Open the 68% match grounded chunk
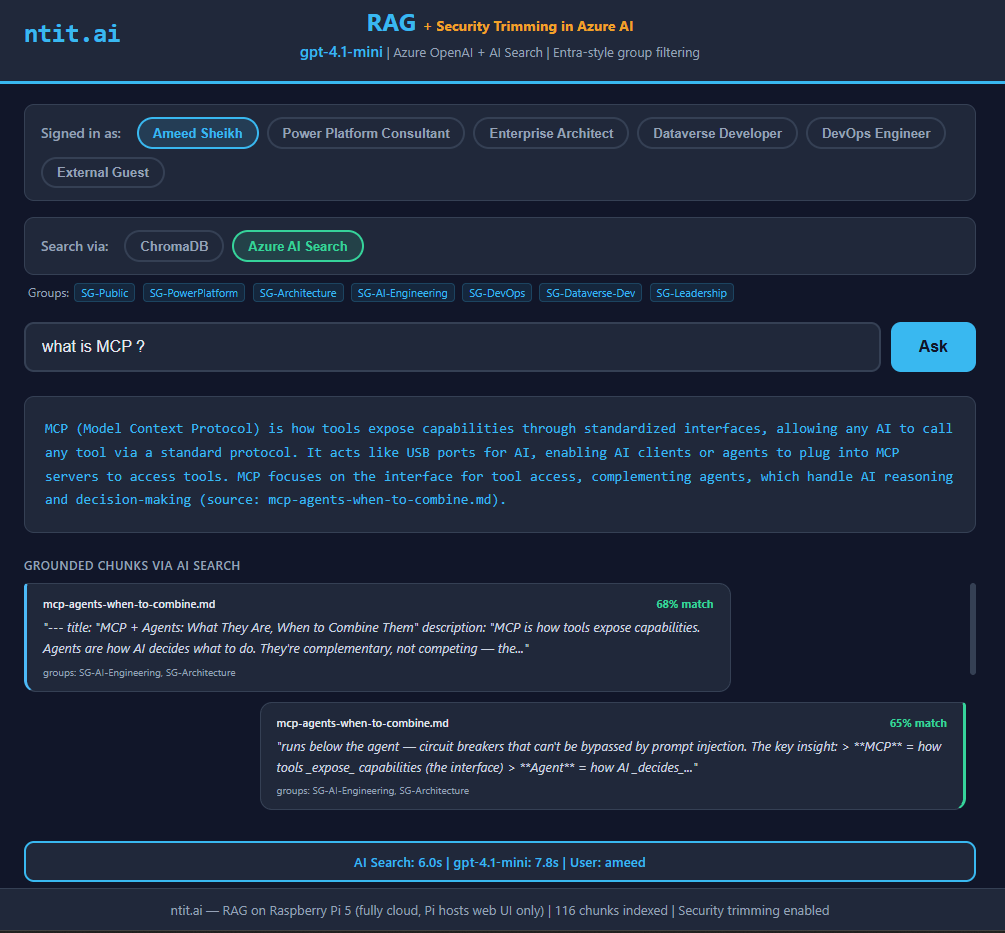 (x=378, y=637)
